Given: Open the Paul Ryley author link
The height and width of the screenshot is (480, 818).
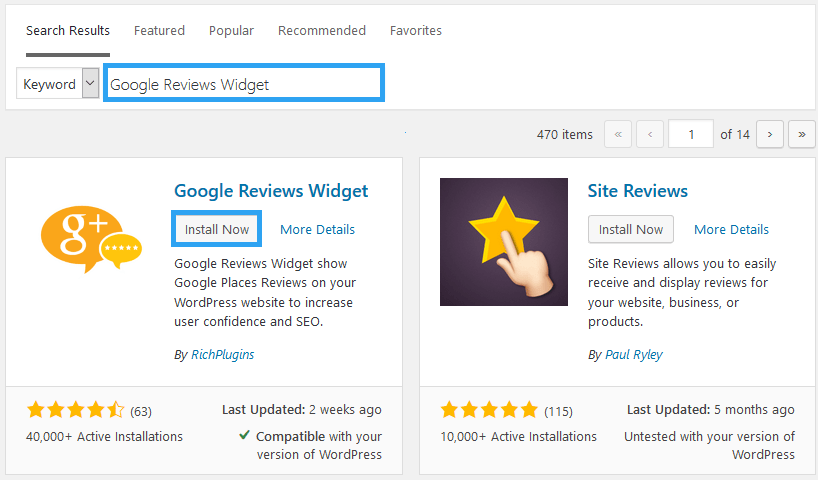Looking at the screenshot, I should coord(633,355).
